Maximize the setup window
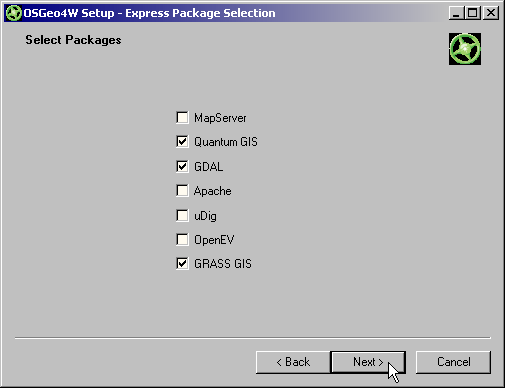Viewport: 505px width, 388px height. pyautogui.click(x=472, y=13)
